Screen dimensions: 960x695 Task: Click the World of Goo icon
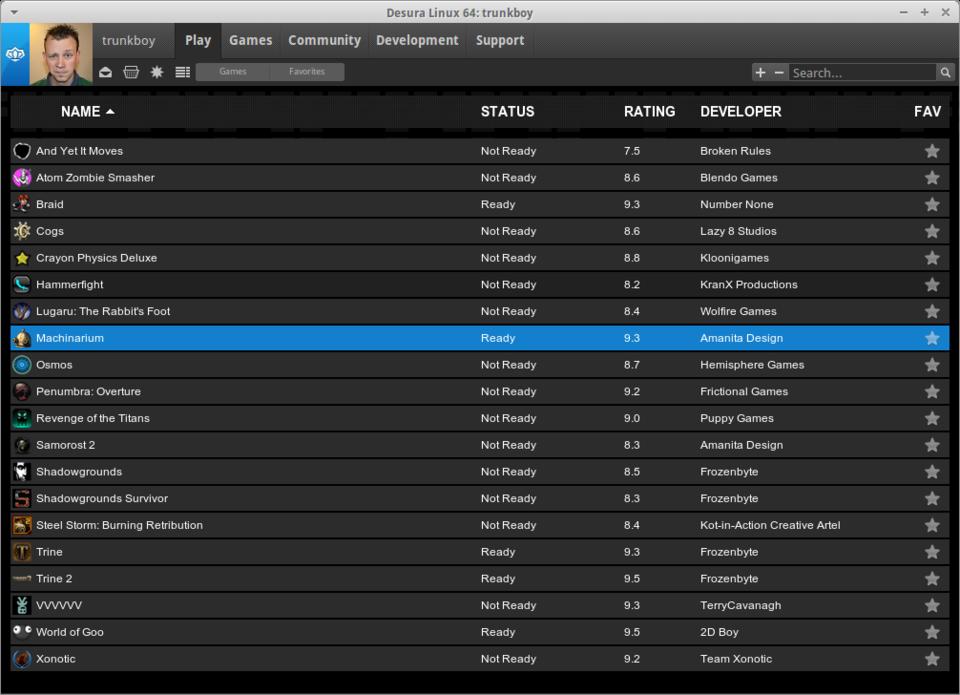22,632
